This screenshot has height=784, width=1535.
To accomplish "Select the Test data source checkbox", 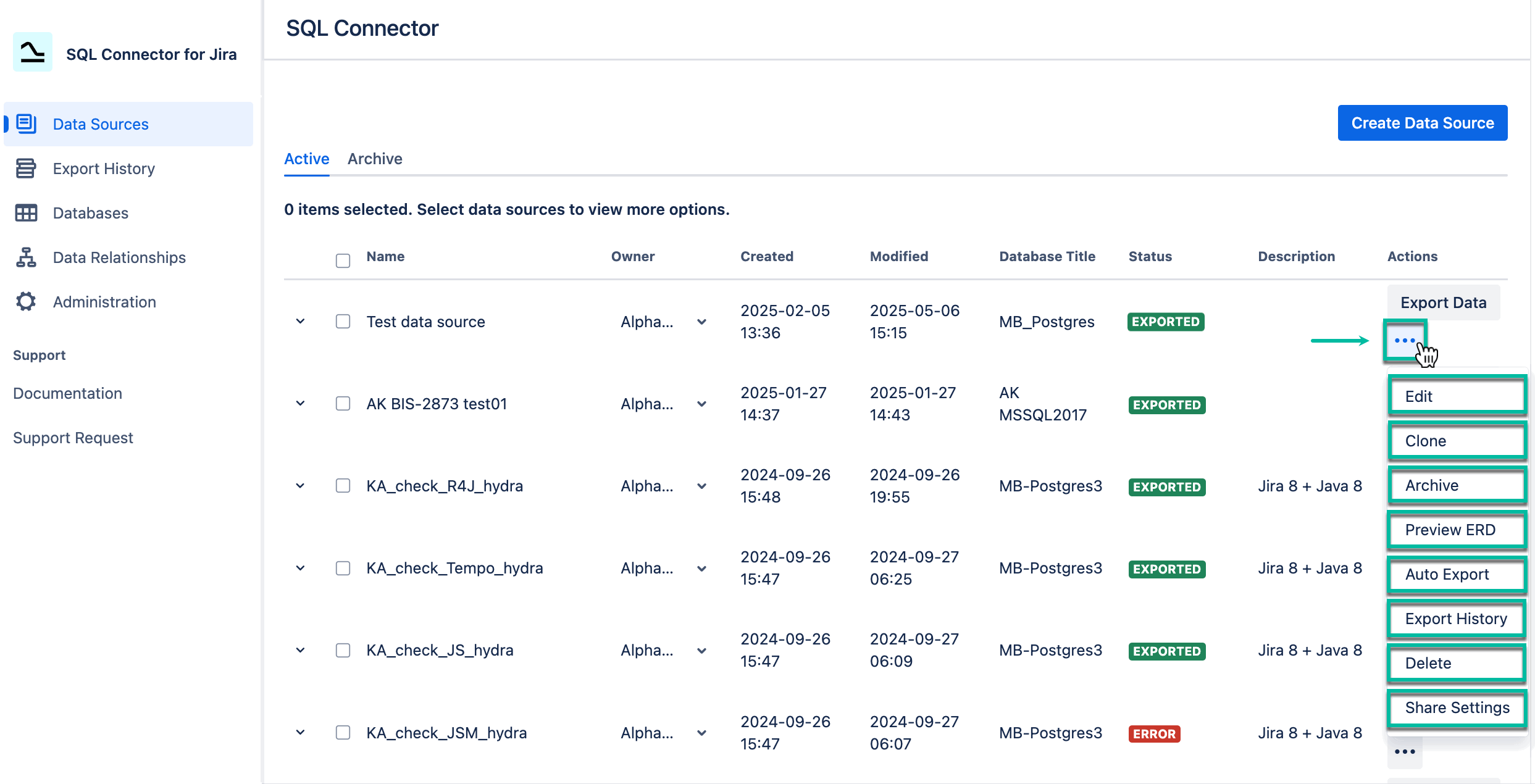I will click(343, 321).
